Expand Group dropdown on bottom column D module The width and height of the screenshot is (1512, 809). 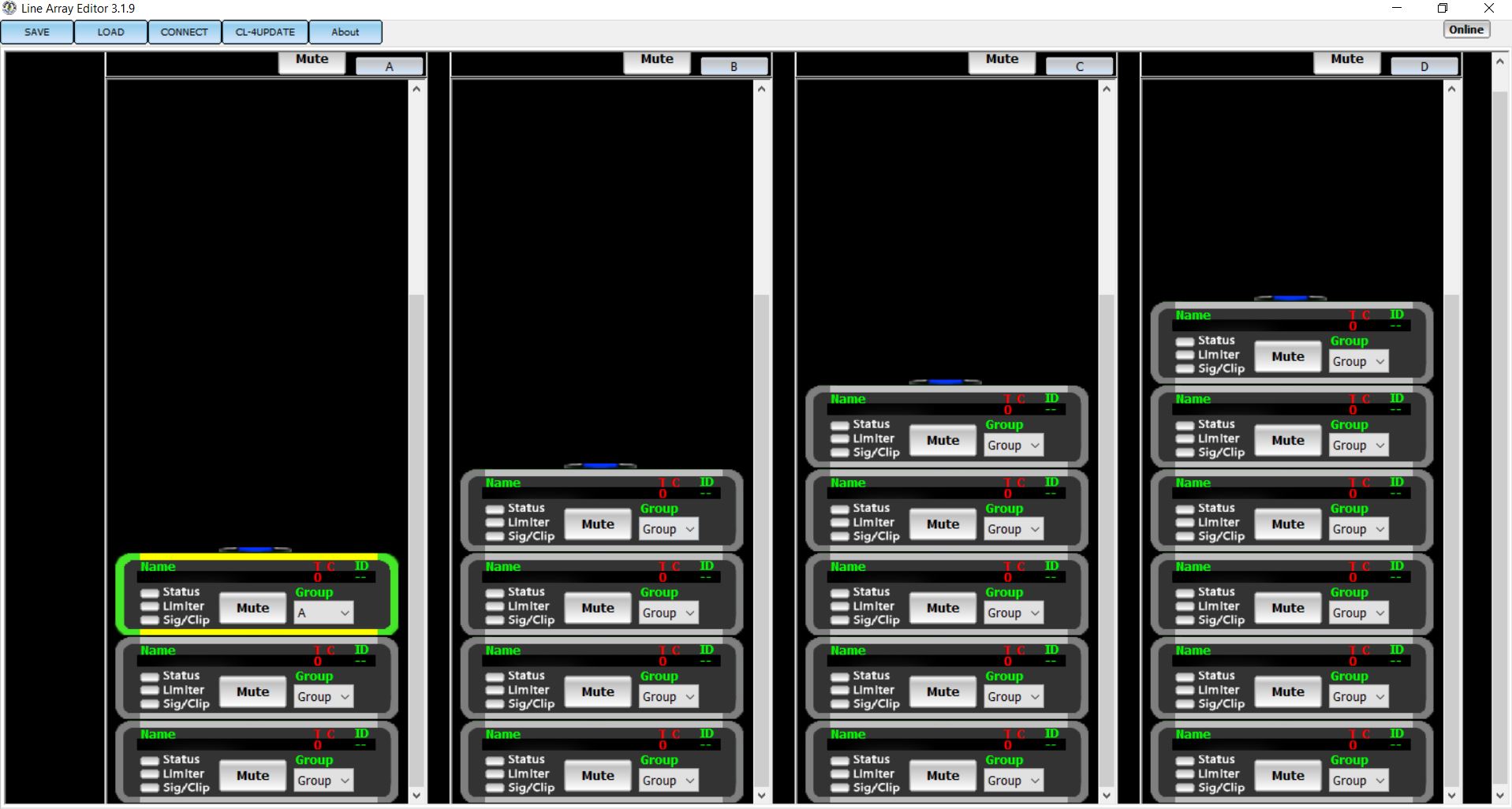[1358, 781]
